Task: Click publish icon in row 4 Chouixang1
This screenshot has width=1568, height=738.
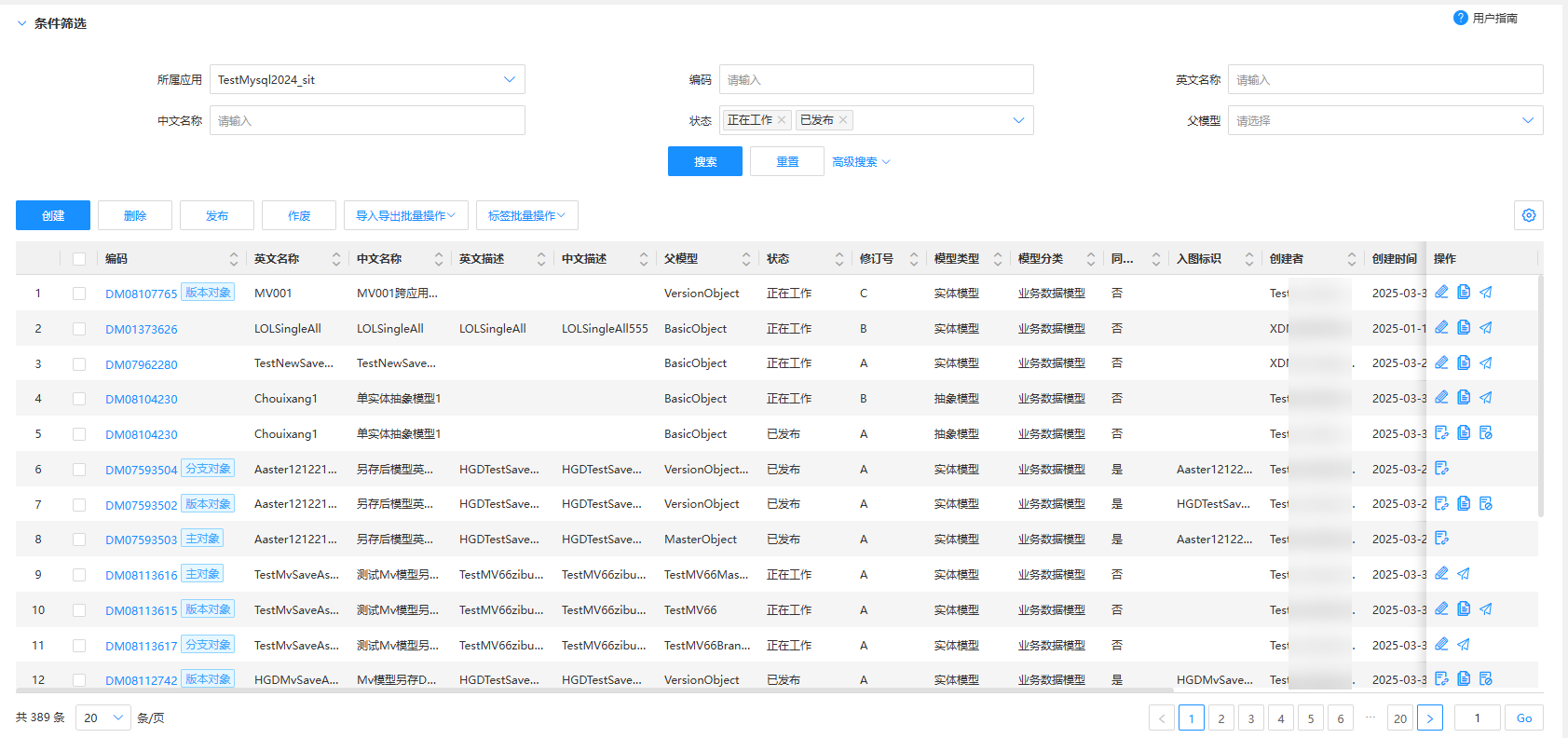Action: coord(1486,397)
